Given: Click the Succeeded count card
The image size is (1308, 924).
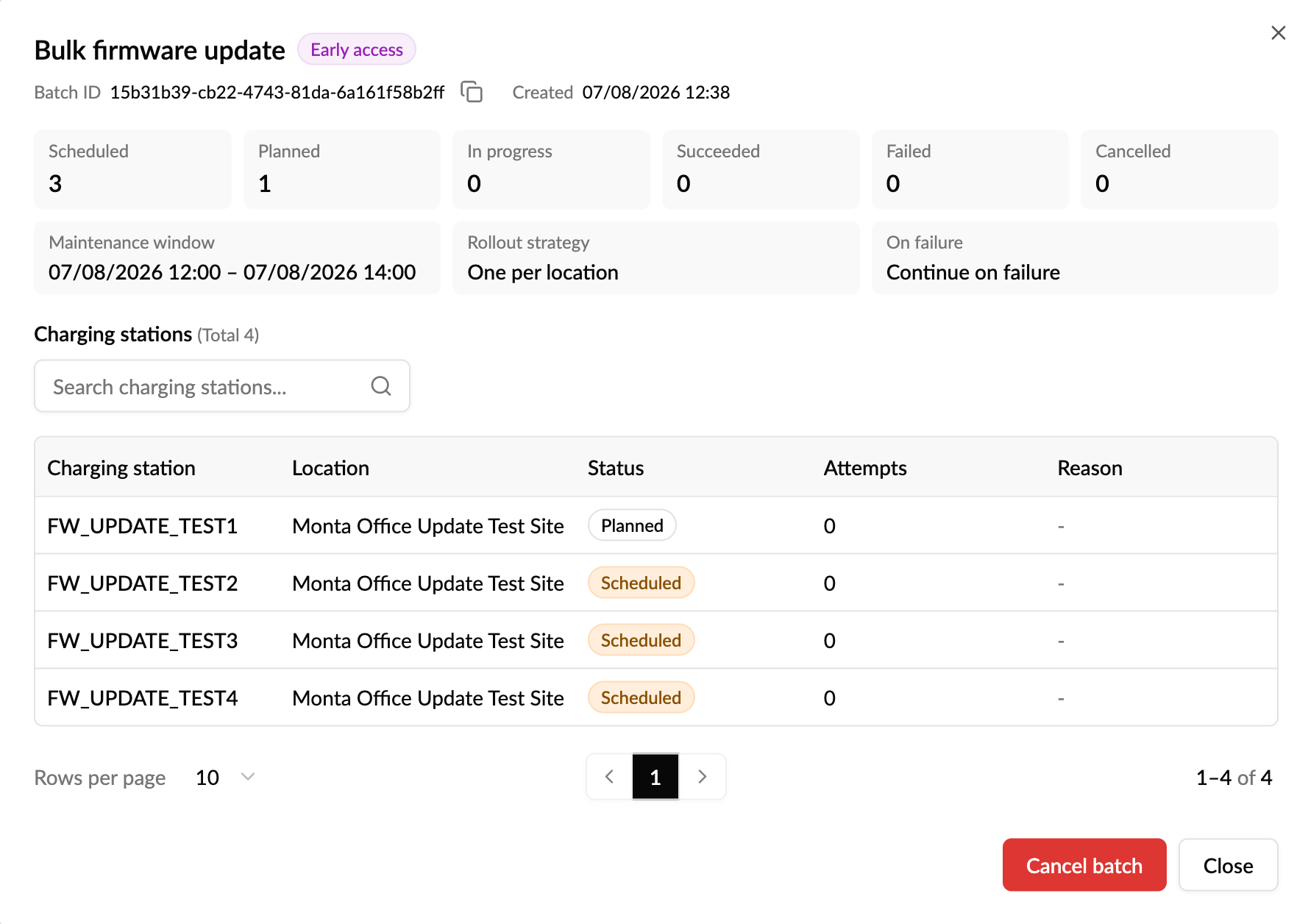Looking at the screenshot, I should point(761,170).
